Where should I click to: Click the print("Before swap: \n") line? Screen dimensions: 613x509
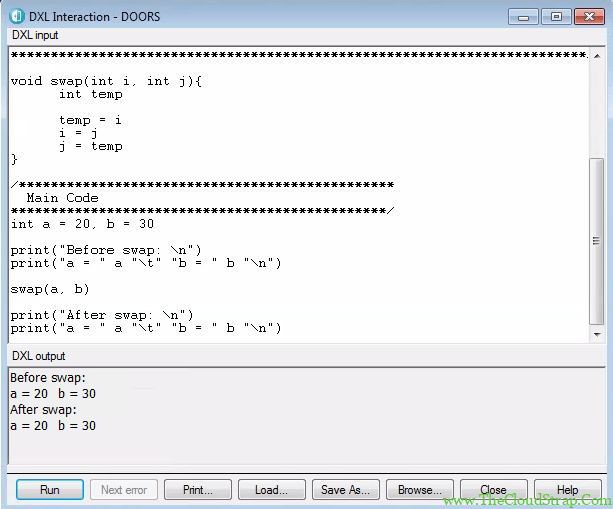[x=106, y=250]
